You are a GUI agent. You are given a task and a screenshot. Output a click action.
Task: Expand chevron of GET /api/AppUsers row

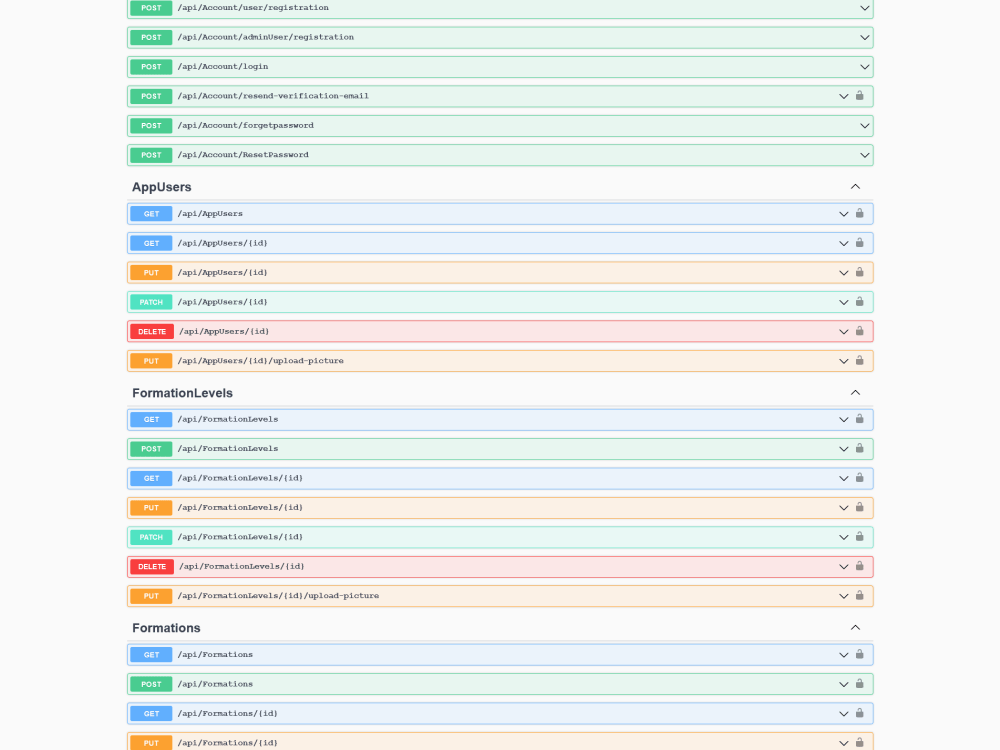coord(843,214)
